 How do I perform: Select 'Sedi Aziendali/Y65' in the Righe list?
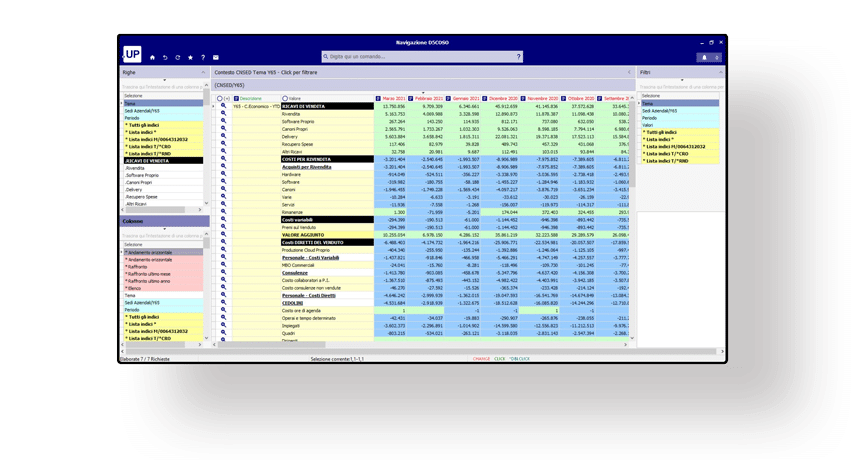click(140, 110)
